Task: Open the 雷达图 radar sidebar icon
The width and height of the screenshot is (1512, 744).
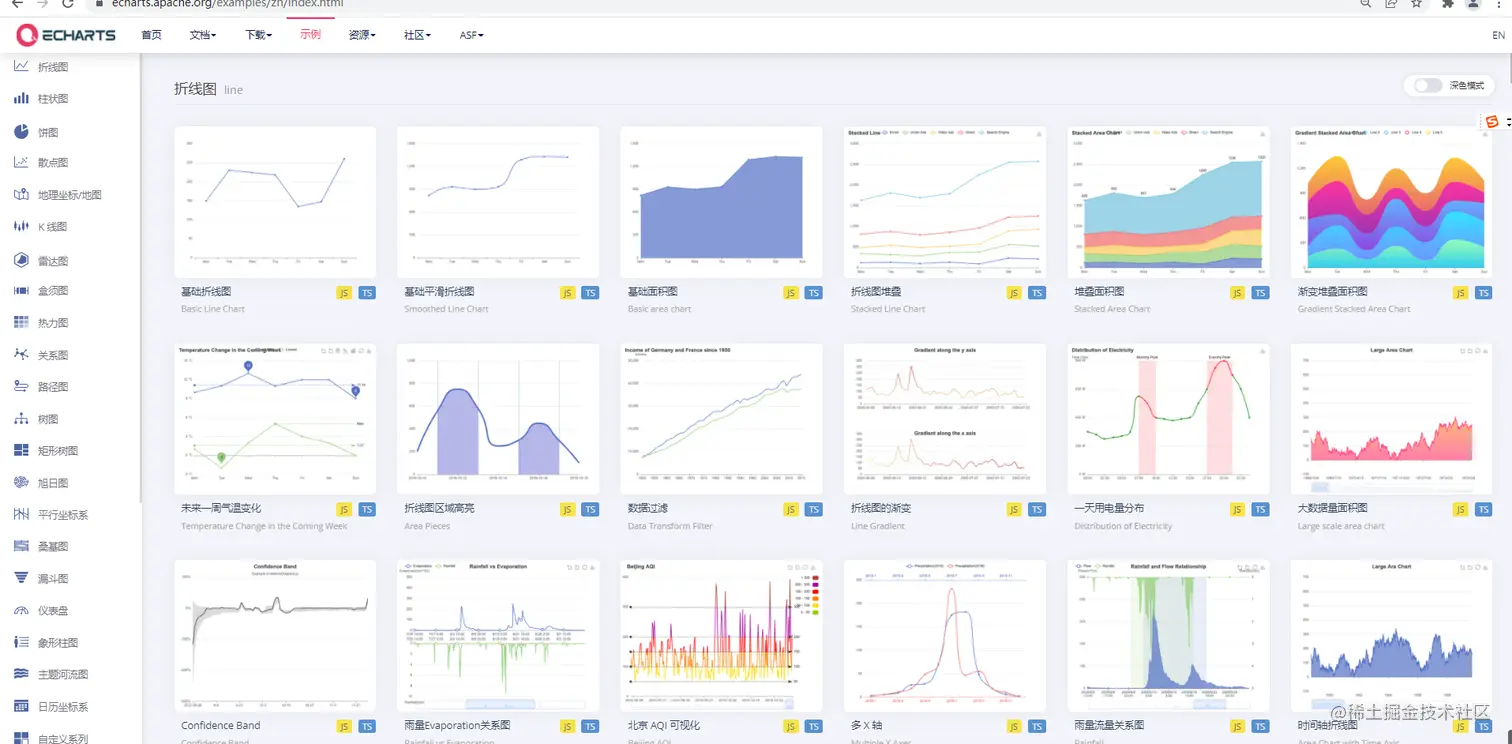Action: pos(20,260)
